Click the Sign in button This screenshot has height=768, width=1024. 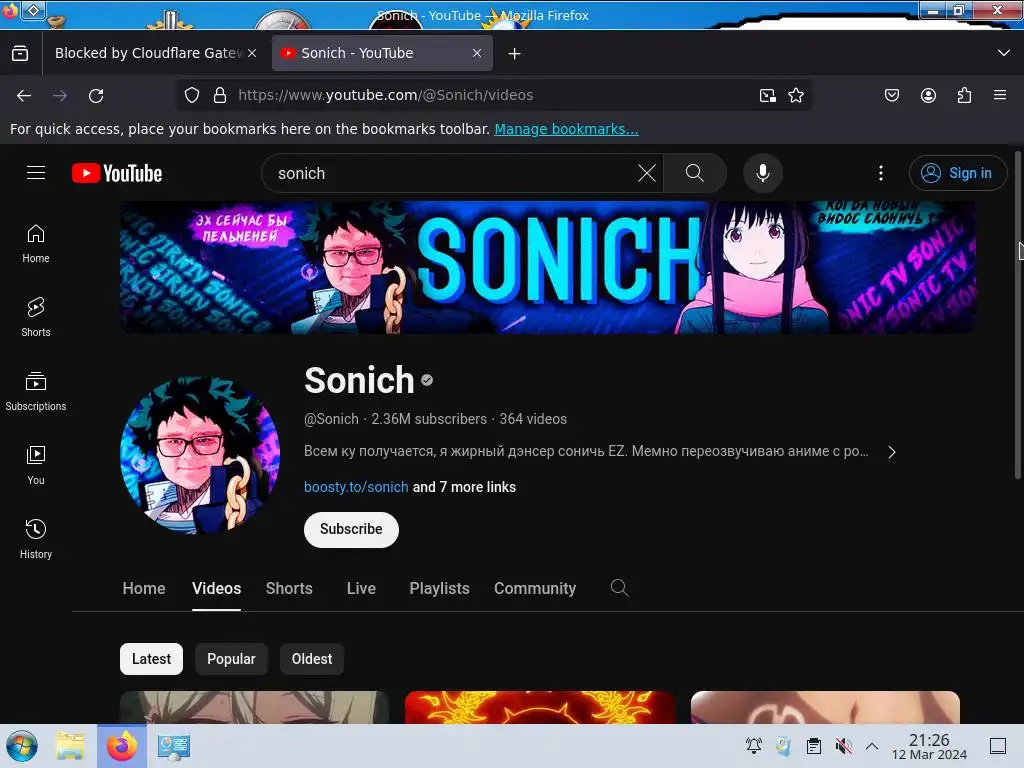pos(957,173)
